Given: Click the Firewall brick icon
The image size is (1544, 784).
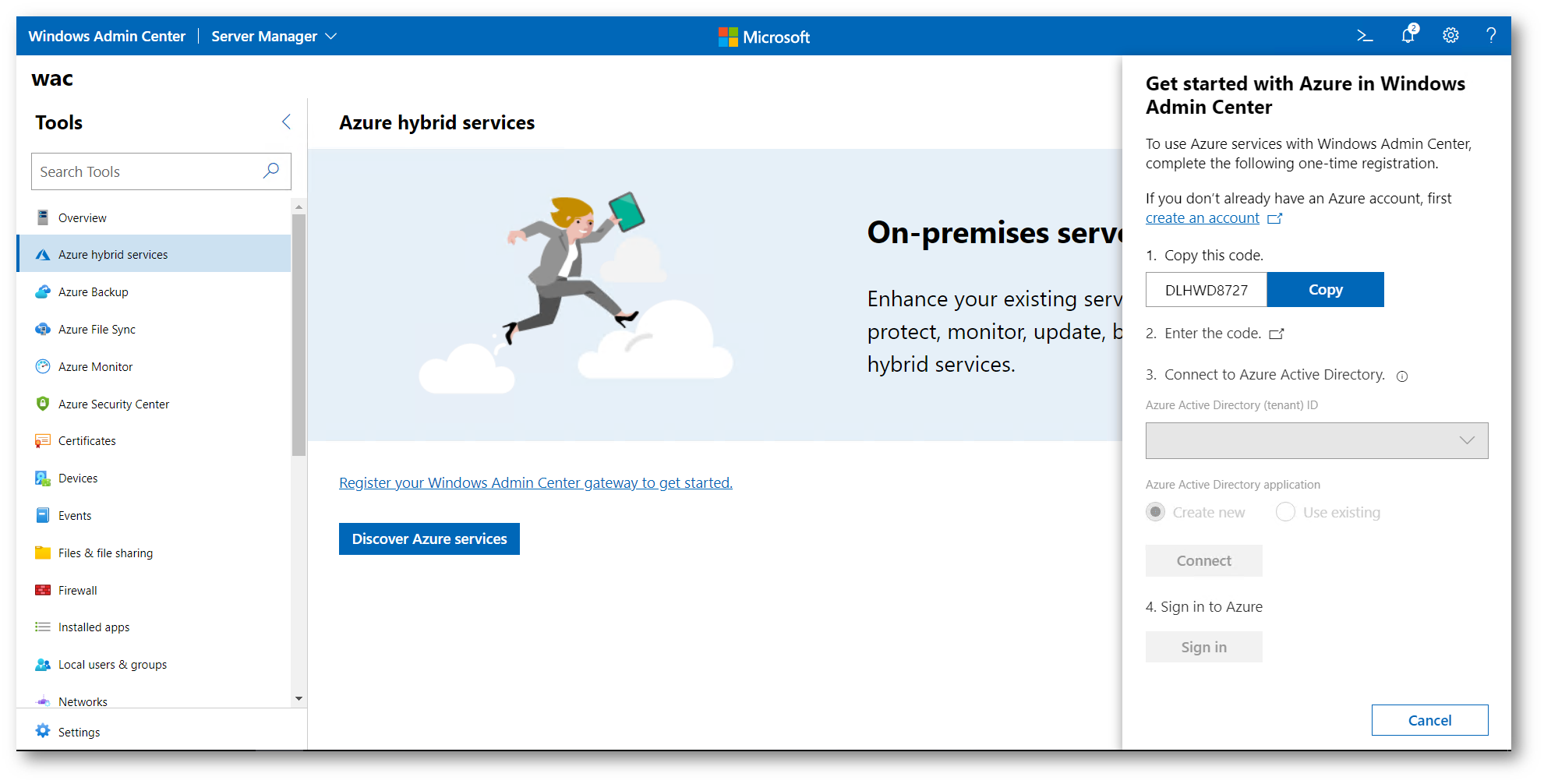Looking at the screenshot, I should point(43,590).
